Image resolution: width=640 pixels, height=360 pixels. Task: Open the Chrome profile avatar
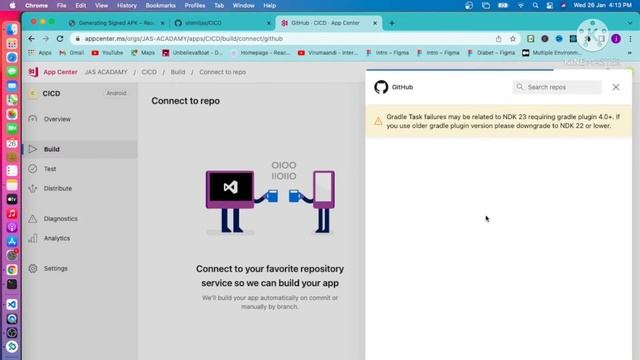pyautogui.click(x=616, y=39)
